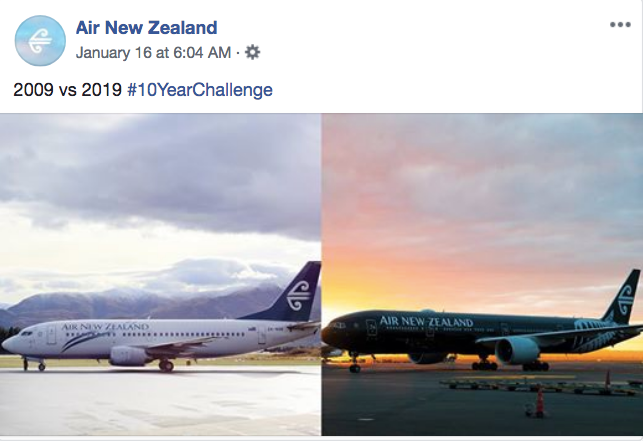This screenshot has height=441, width=643.
Task: Click the Air New Zealand lettering on the white fuselage
Action: click(104, 326)
